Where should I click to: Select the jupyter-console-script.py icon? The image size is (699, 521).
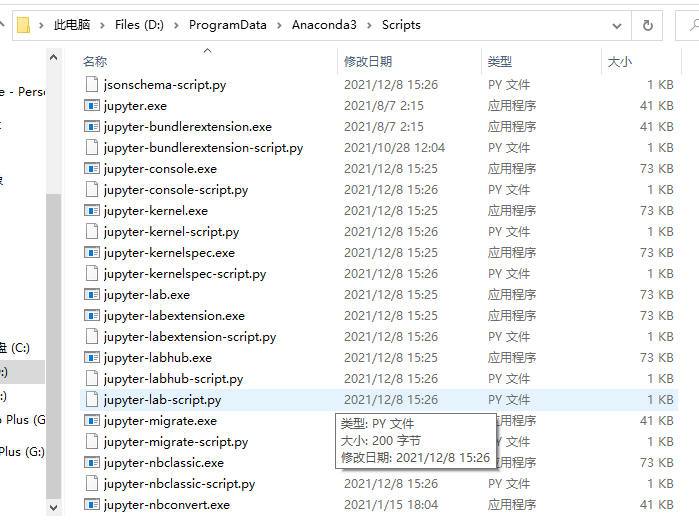point(92,189)
